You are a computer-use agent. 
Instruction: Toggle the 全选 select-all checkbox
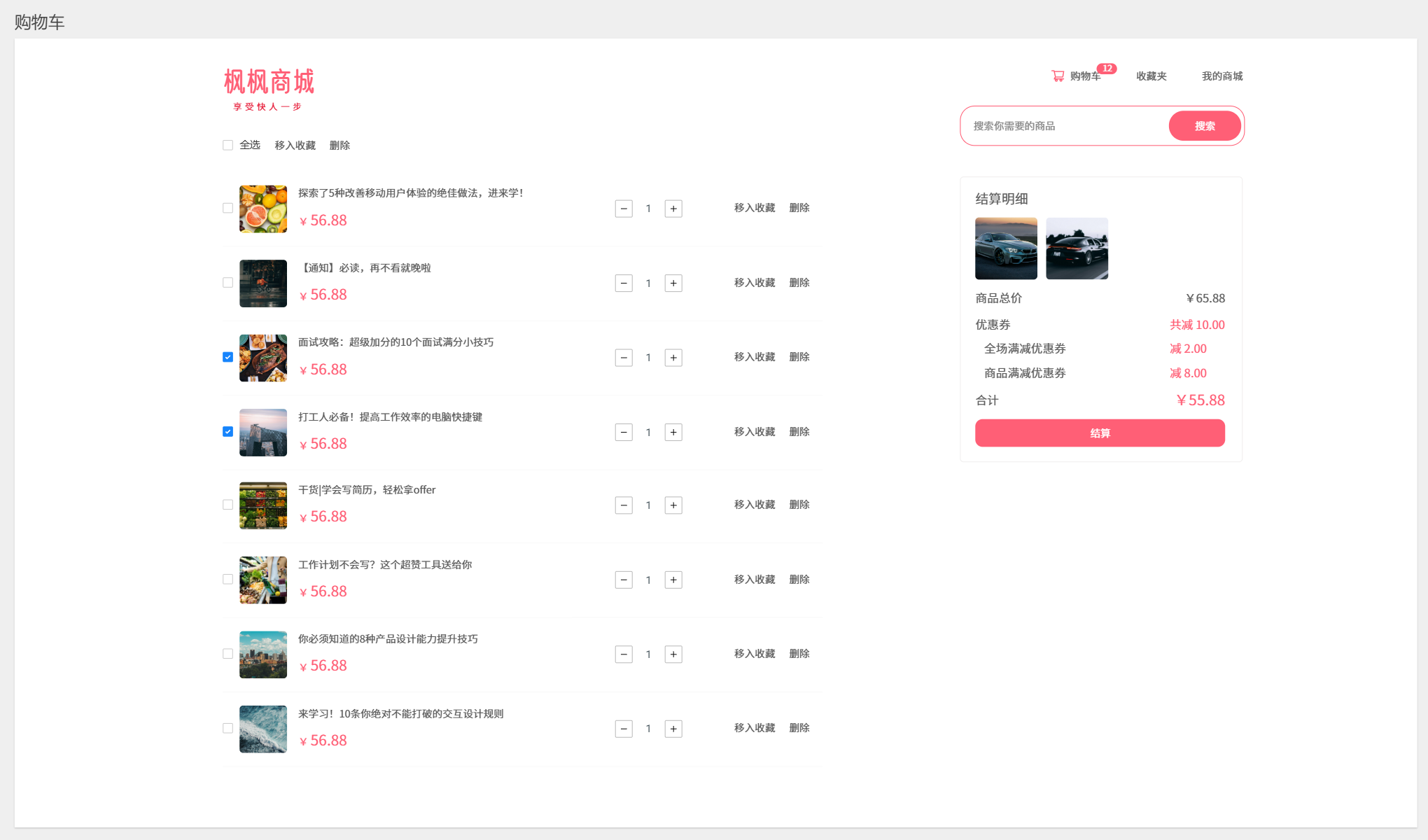click(227, 146)
